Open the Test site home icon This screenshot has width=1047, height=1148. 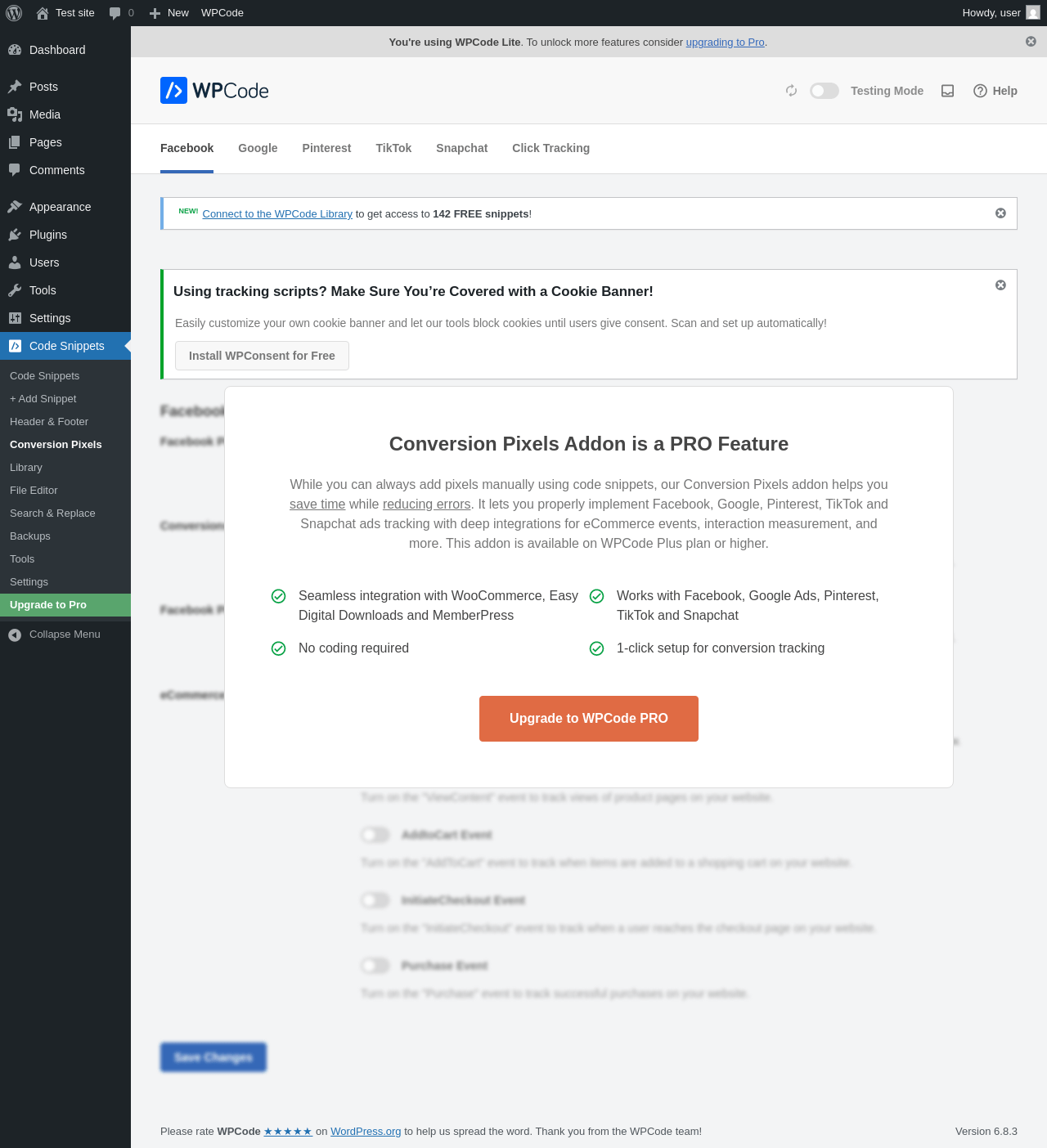tap(43, 13)
